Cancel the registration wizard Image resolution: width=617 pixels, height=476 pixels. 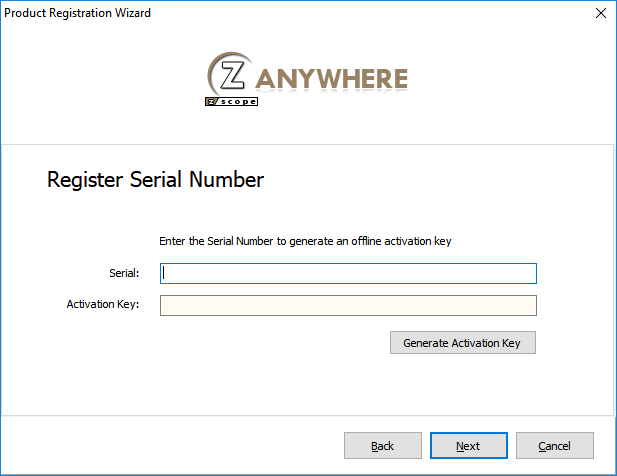pos(555,446)
